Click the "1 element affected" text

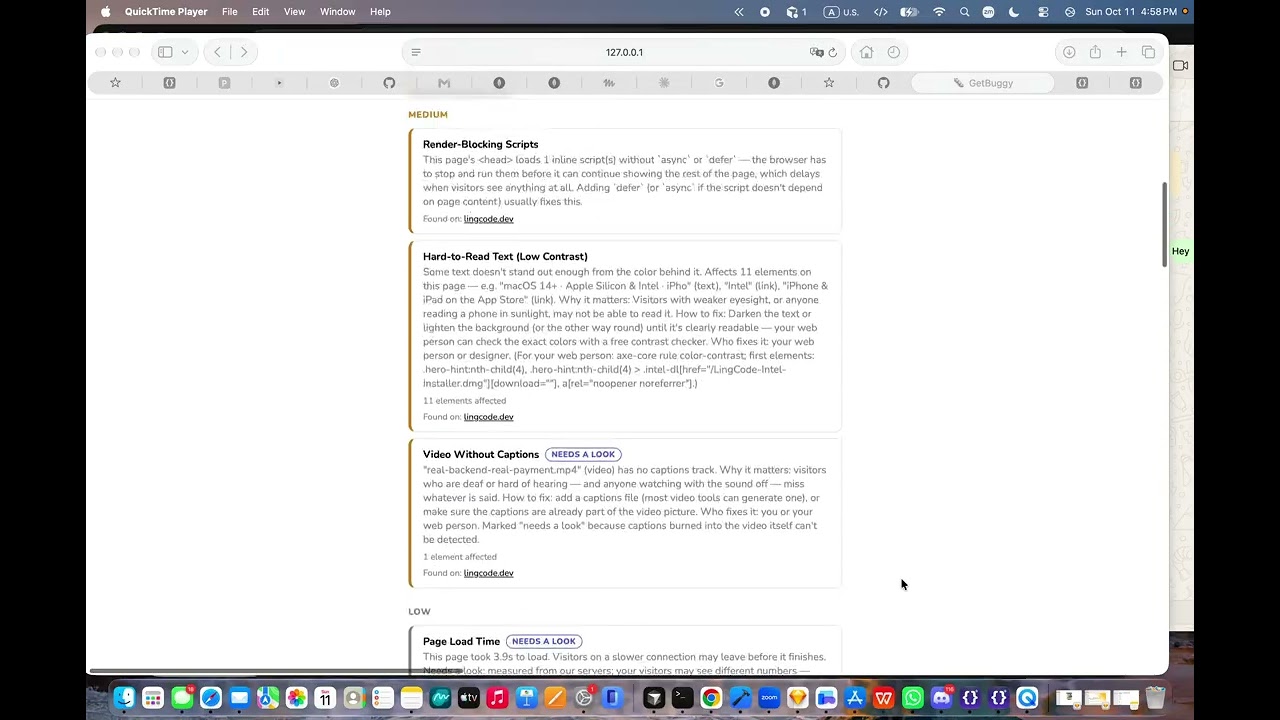coord(460,557)
